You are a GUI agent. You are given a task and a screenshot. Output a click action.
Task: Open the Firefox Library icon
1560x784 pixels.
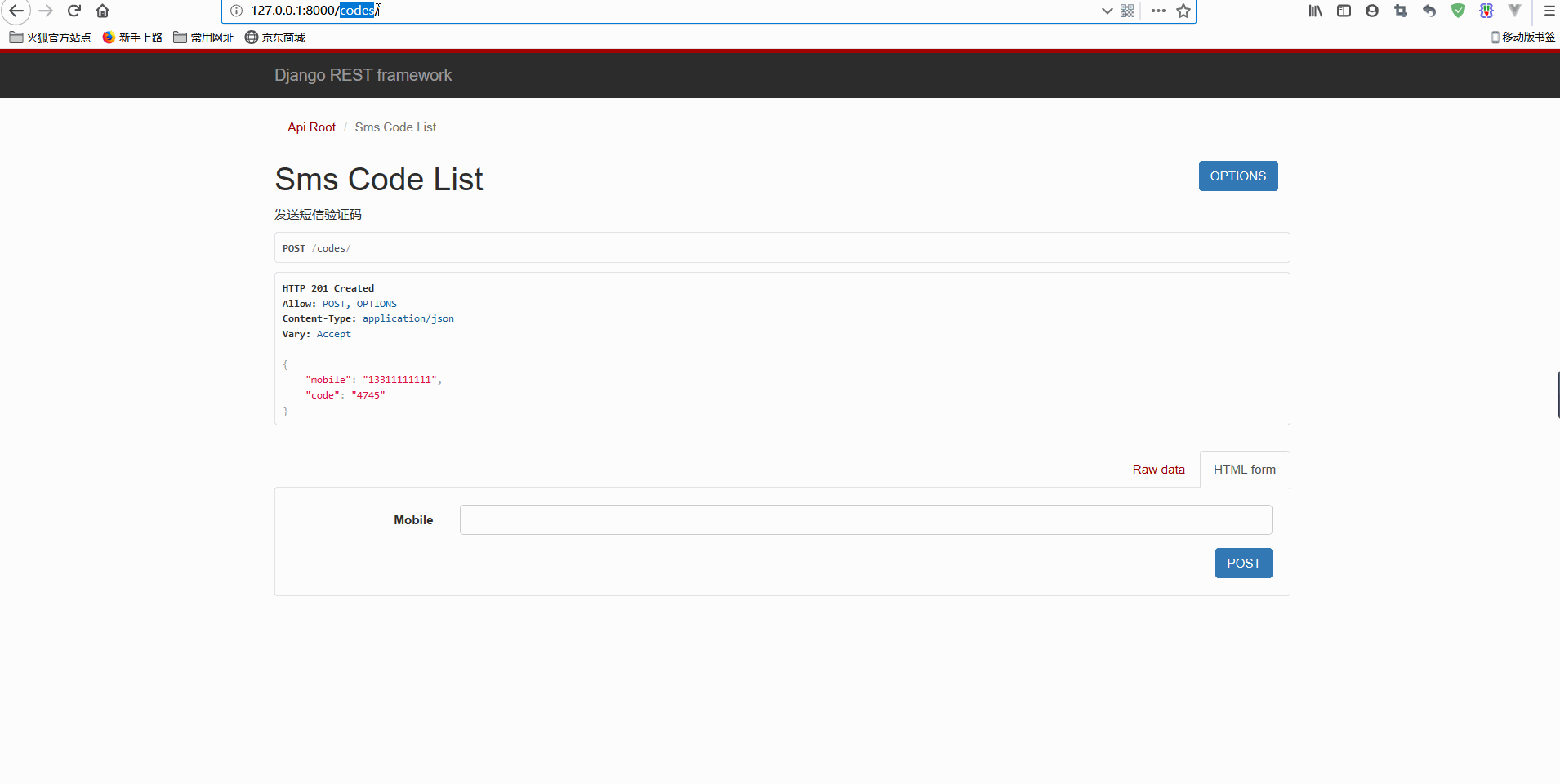tap(1315, 11)
